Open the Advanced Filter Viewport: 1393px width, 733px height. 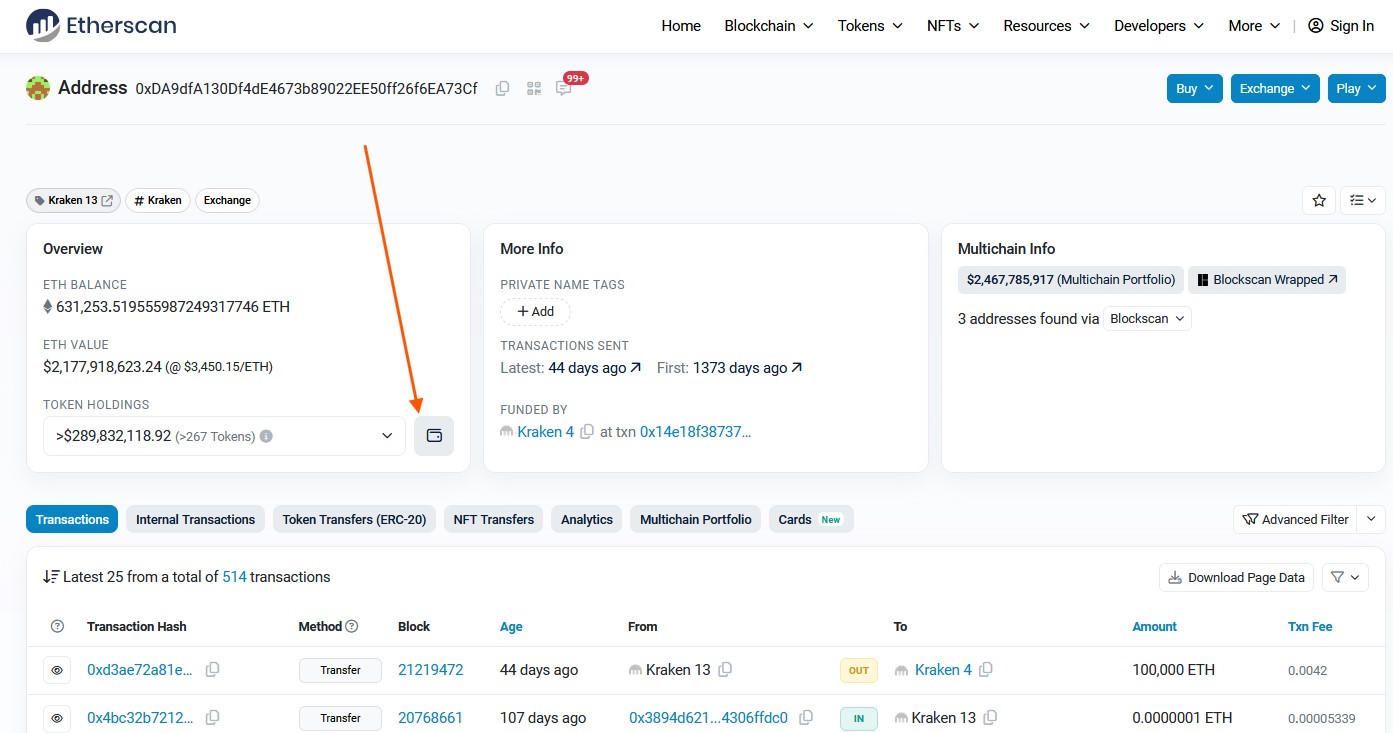point(1295,519)
